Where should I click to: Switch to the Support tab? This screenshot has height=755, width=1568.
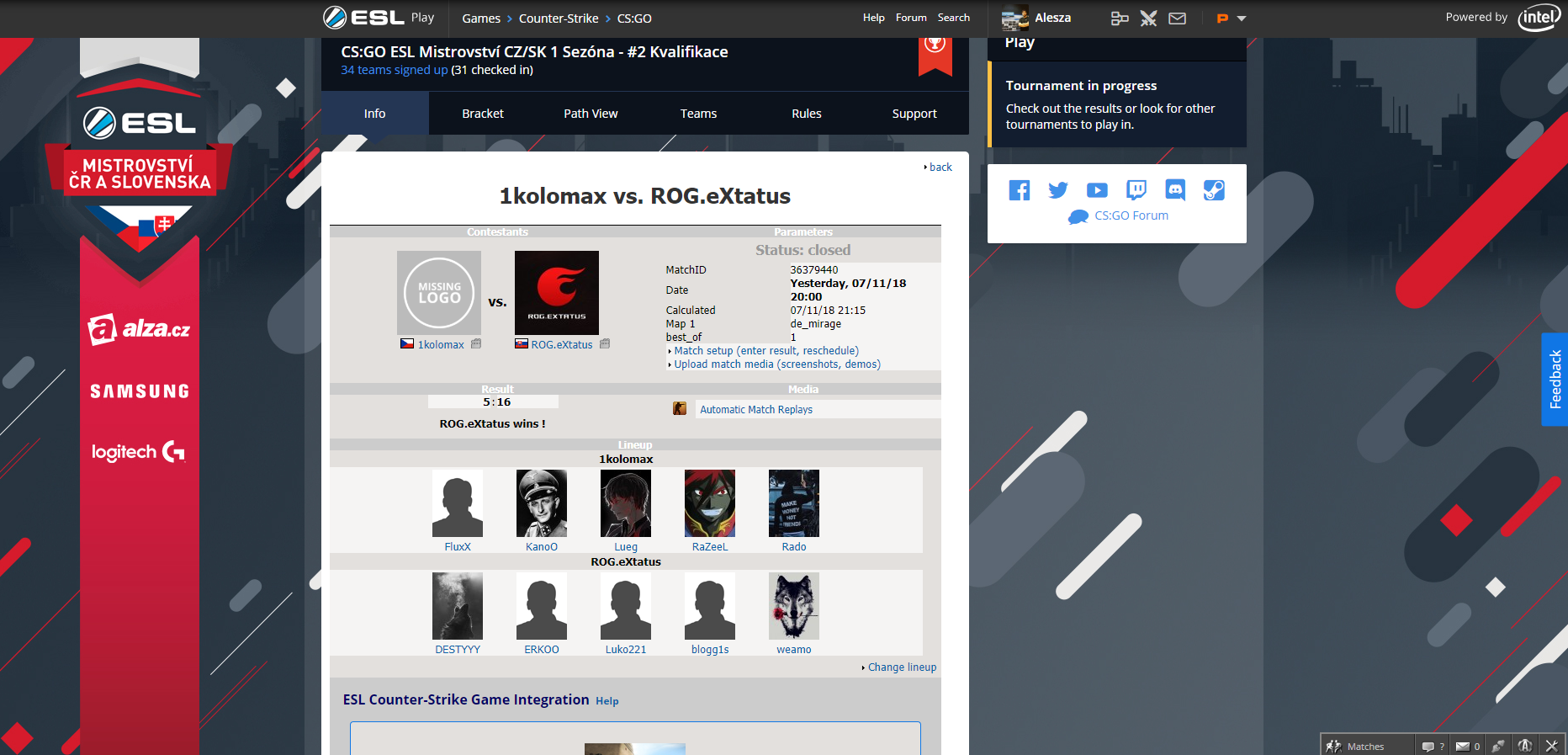coord(914,114)
